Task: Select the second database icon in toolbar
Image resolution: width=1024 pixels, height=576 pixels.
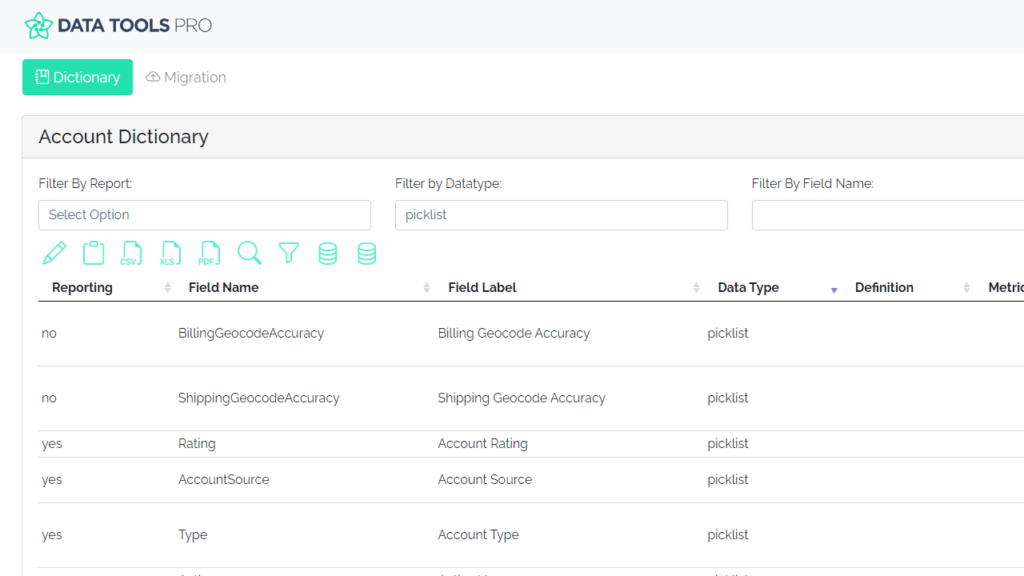Action: click(x=366, y=253)
